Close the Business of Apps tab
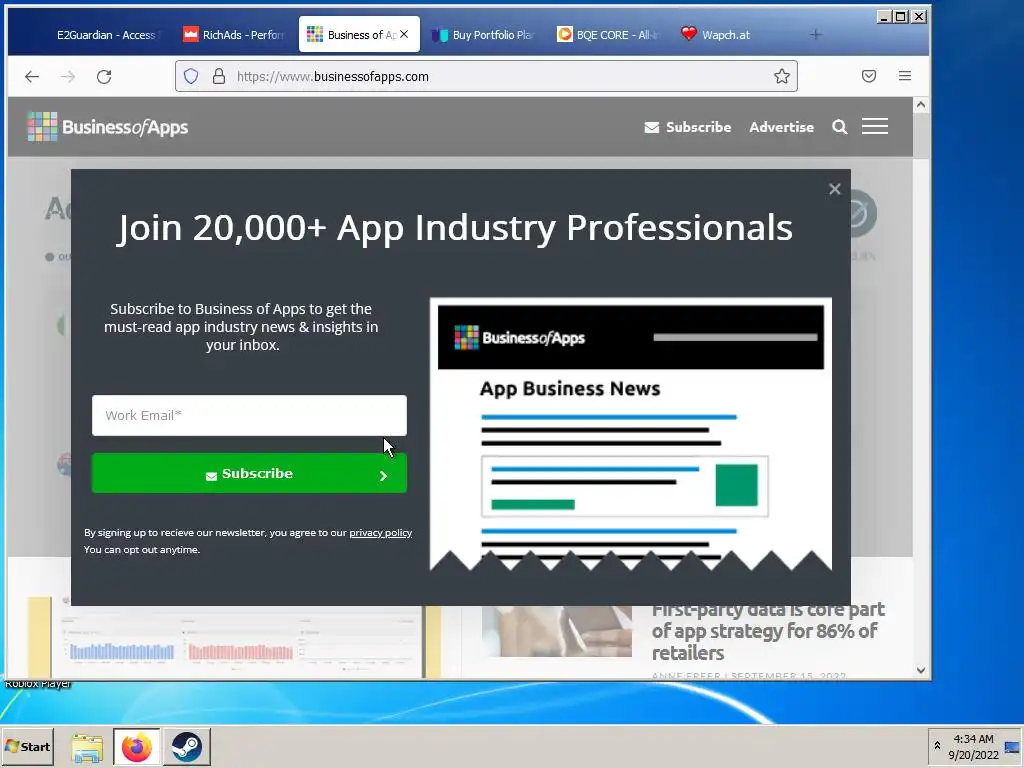 (404, 34)
